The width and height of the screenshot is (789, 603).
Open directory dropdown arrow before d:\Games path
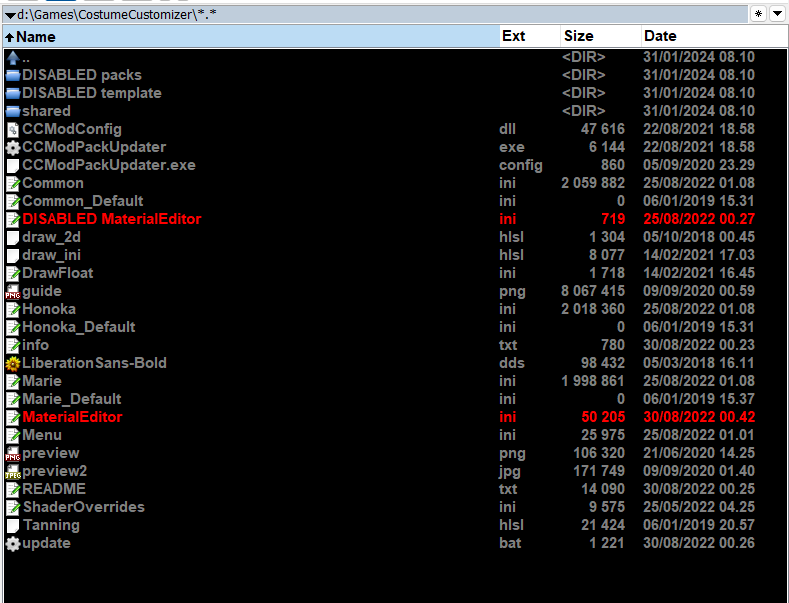10,15
